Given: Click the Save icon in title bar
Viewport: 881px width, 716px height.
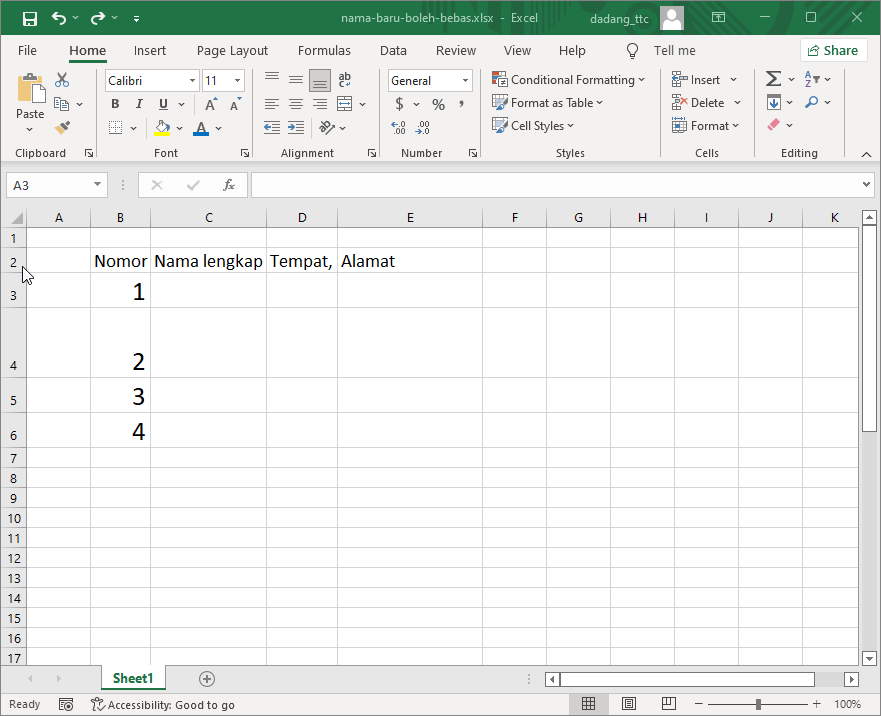Looking at the screenshot, I should pyautogui.click(x=29, y=18).
